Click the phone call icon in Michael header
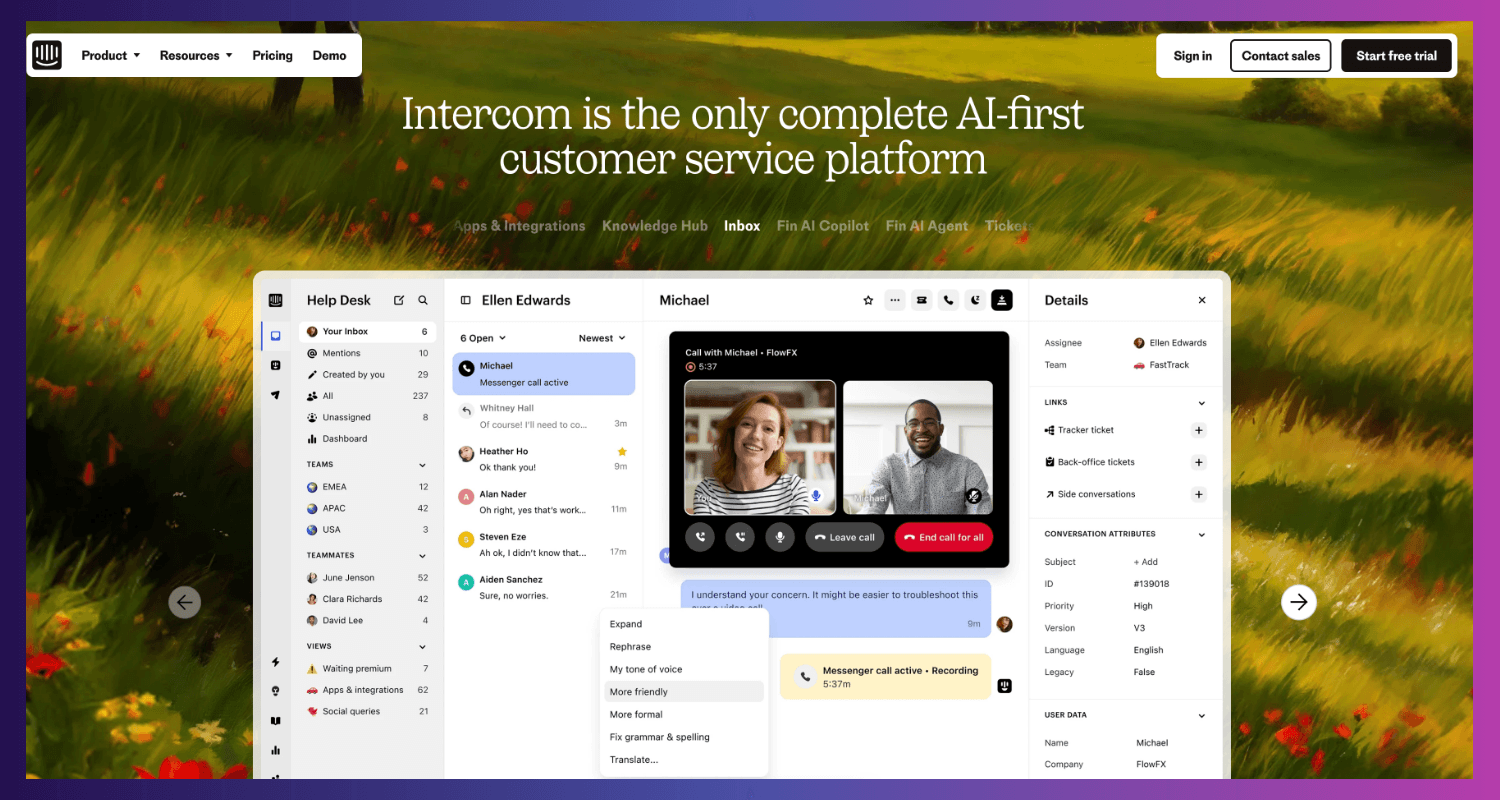The height and width of the screenshot is (800, 1500). click(x=948, y=300)
